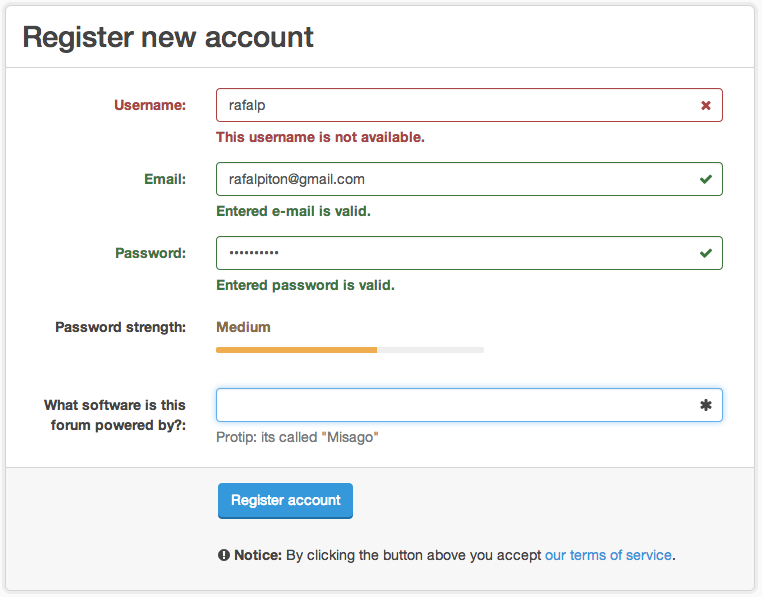Click the red X icon in Username field
The width and height of the screenshot is (762, 597).
706,105
